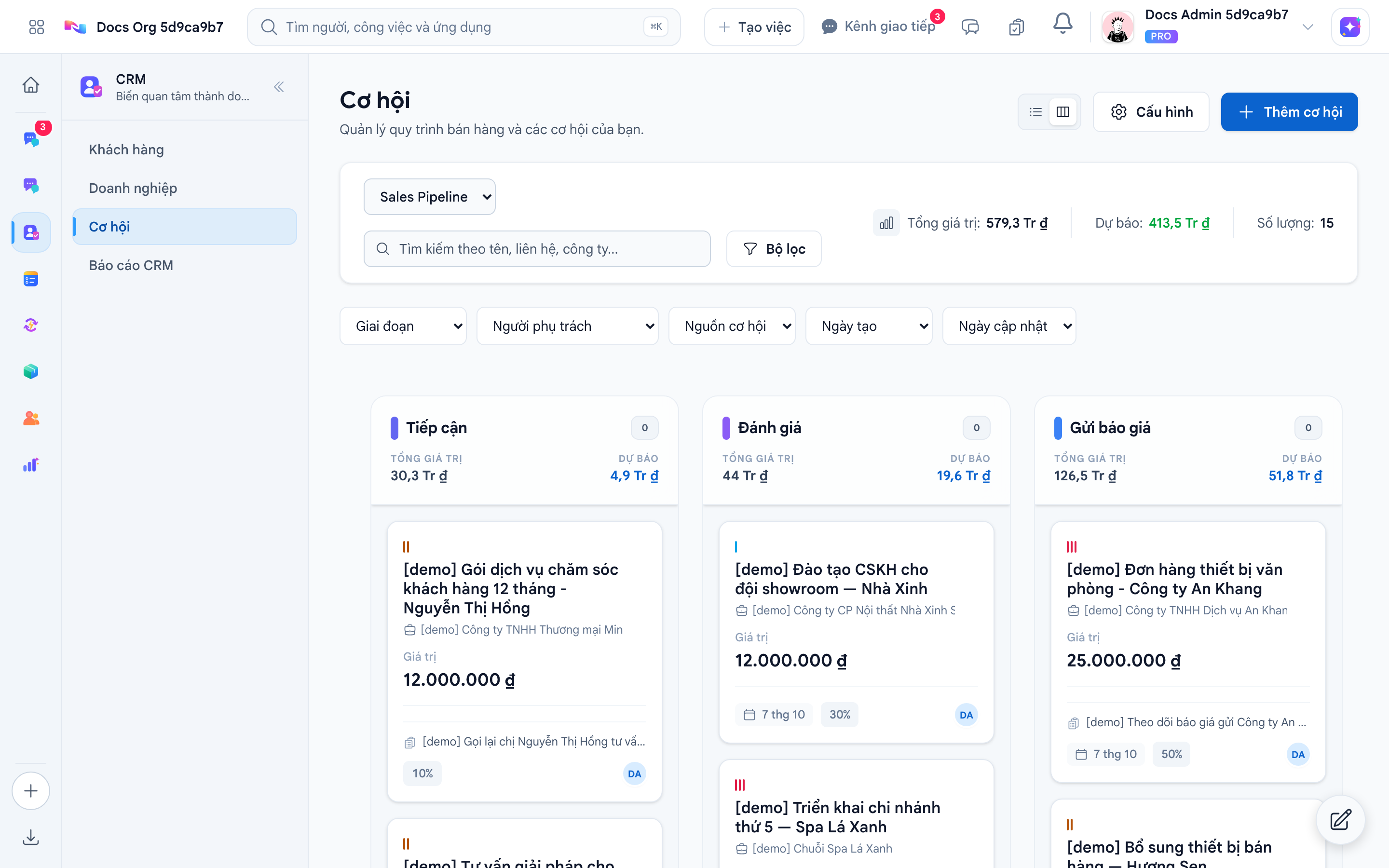Open the apps grid launcher icon
Image resolution: width=1389 pixels, height=868 pixels.
click(x=36, y=27)
